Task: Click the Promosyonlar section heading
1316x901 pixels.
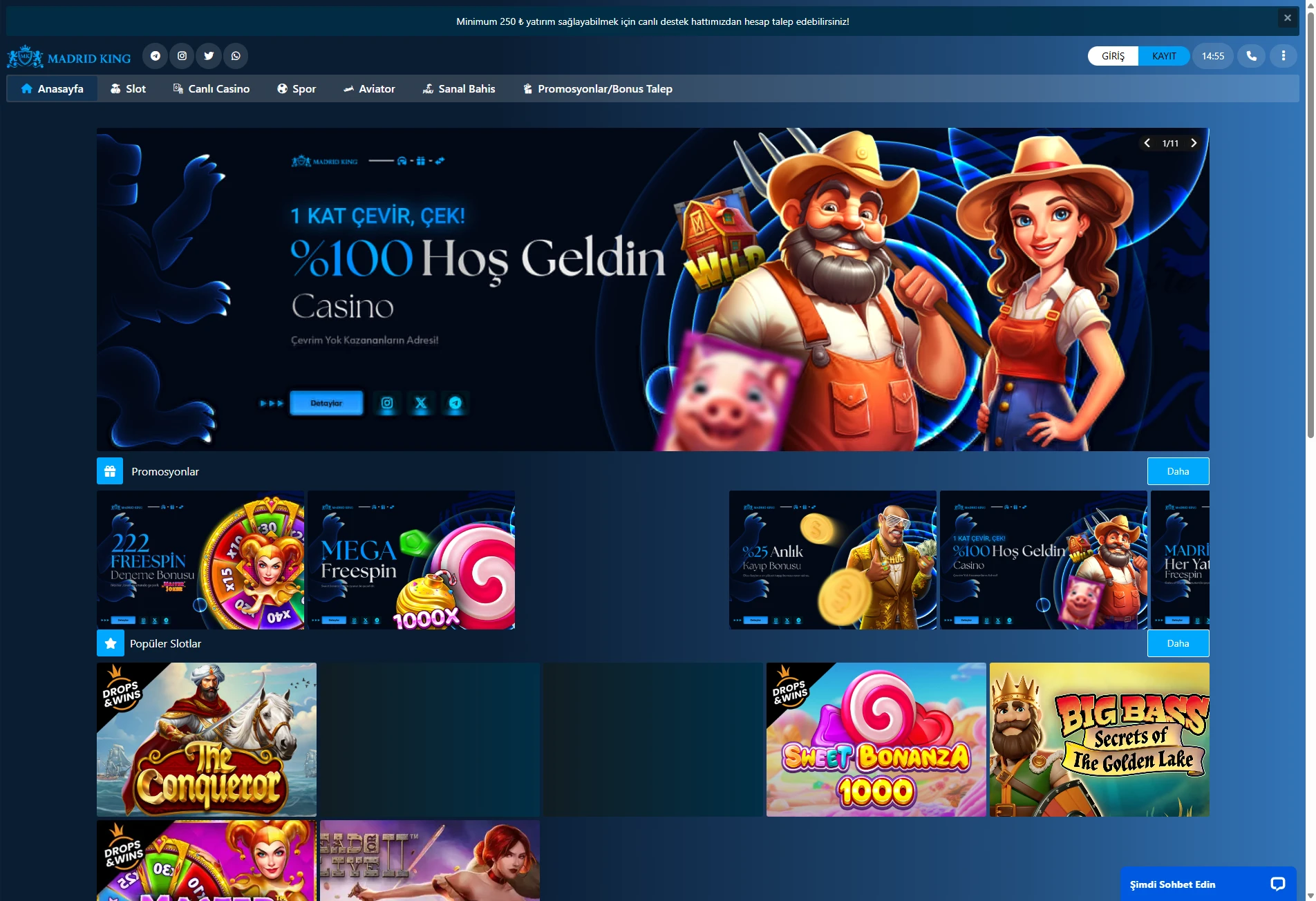Action: [165, 471]
